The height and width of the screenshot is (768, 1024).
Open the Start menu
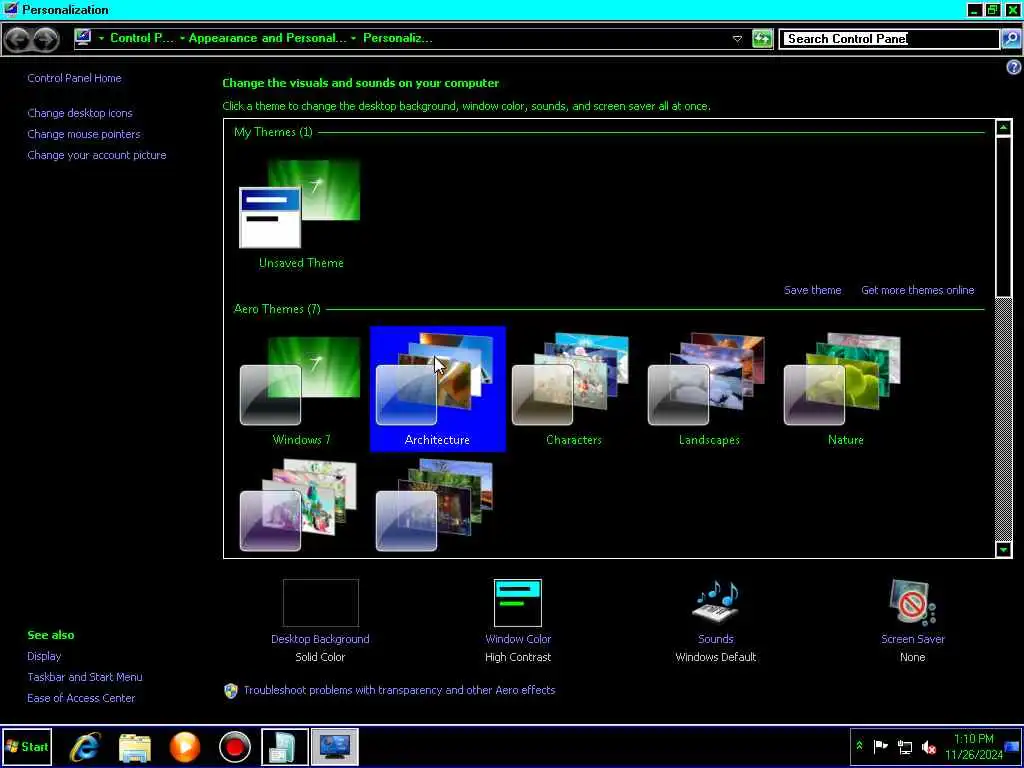27,746
